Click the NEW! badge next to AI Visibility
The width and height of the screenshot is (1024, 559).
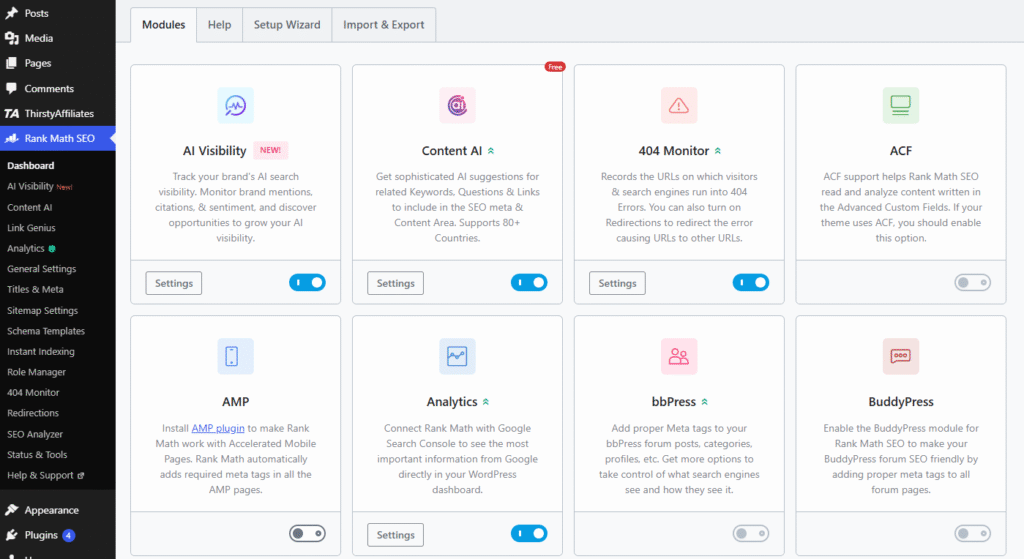(270, 150)
